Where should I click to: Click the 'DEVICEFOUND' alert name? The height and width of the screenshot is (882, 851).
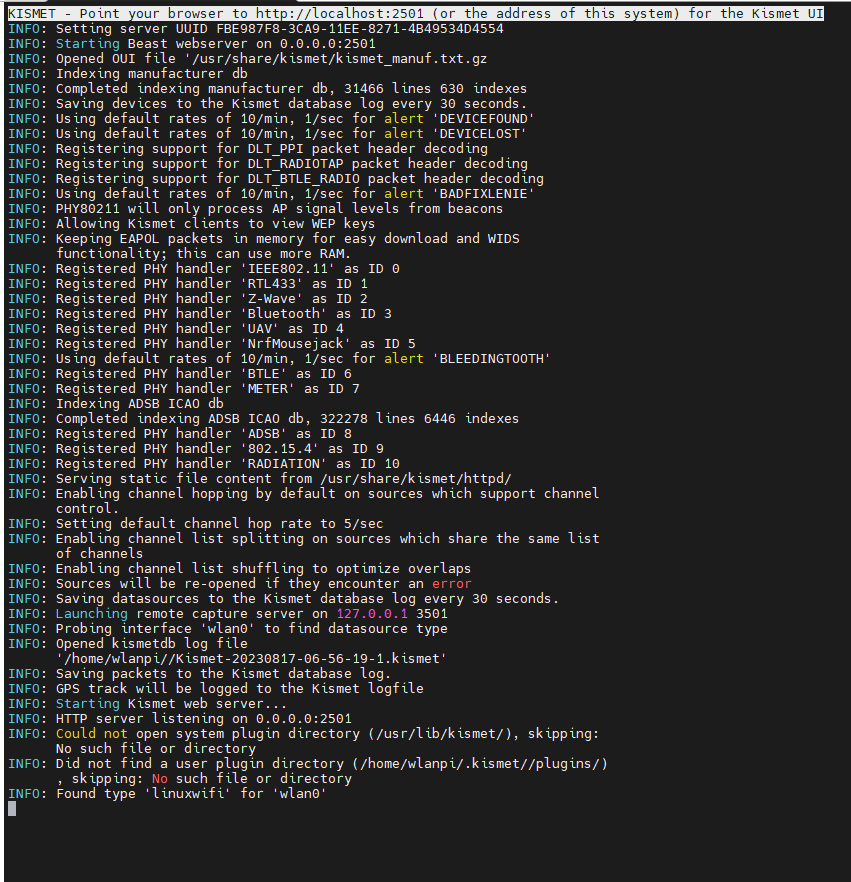point(484,119)
